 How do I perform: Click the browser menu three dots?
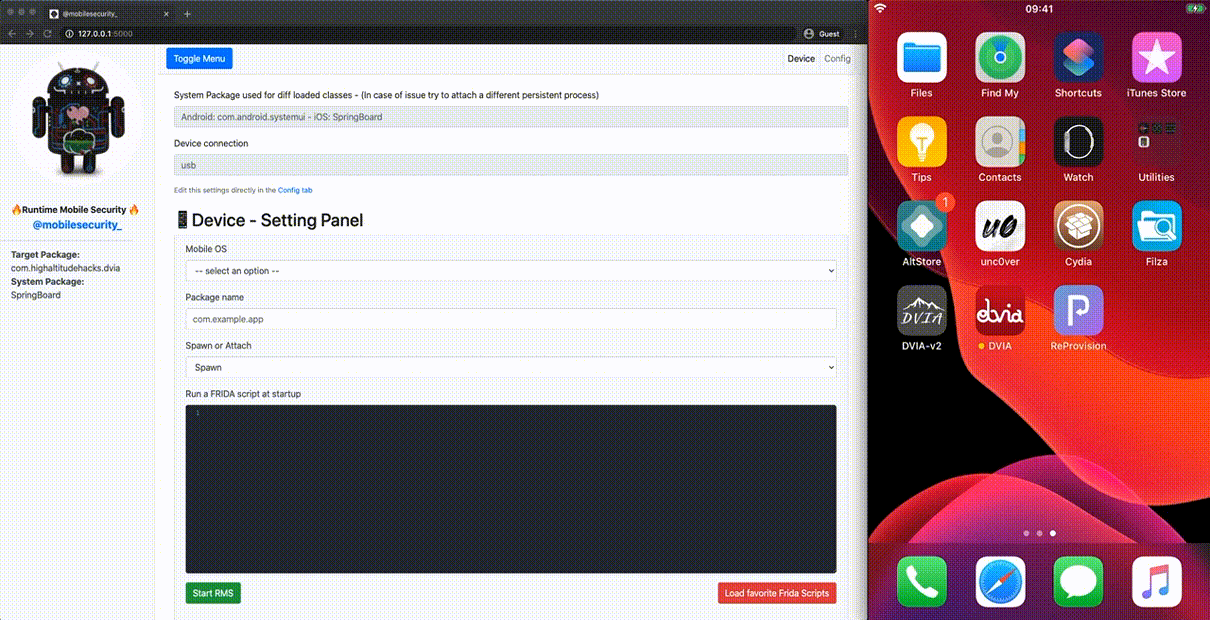tap(855, 33)
